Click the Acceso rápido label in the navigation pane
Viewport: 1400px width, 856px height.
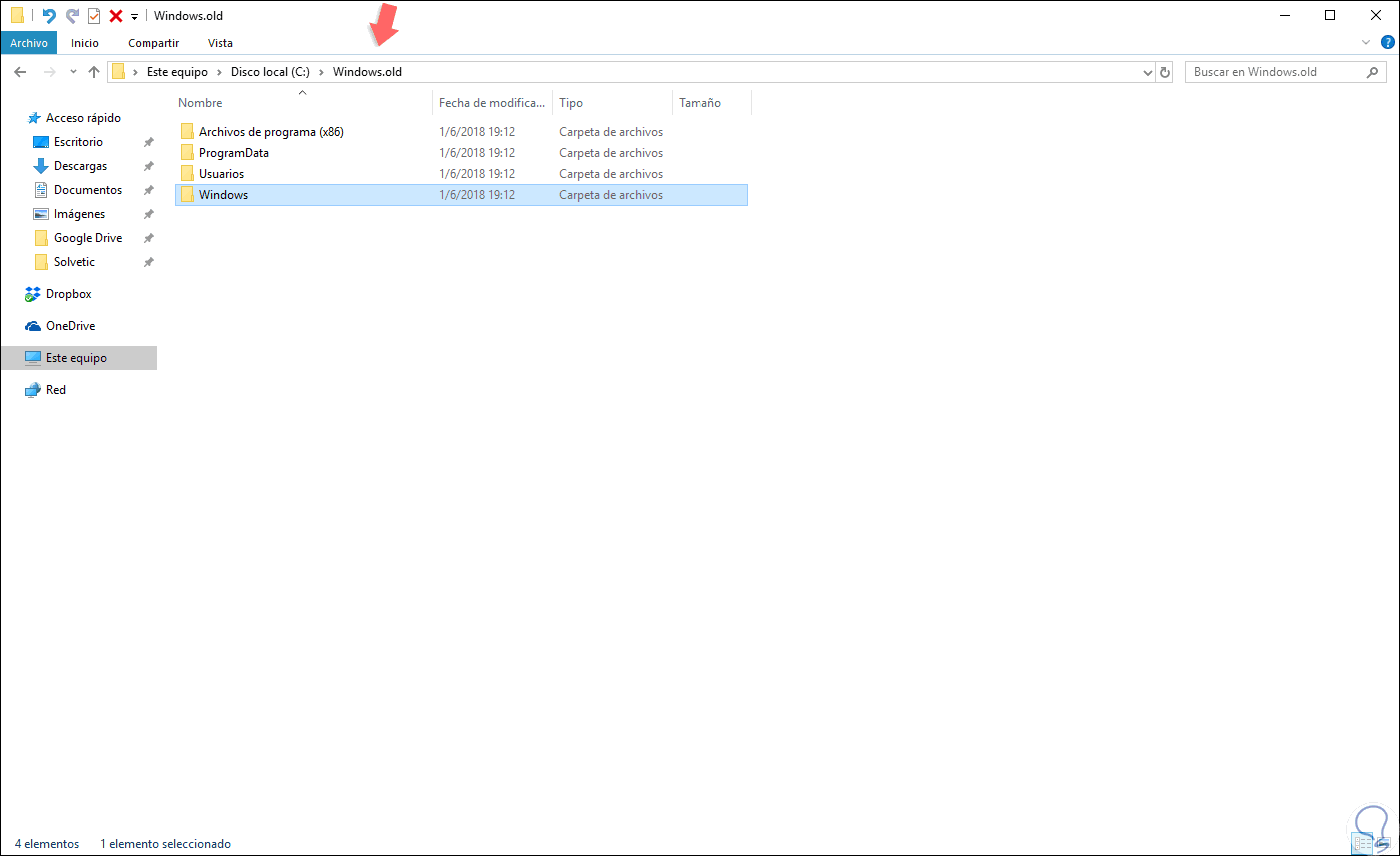pyautogui.click(x=83, y=118)
